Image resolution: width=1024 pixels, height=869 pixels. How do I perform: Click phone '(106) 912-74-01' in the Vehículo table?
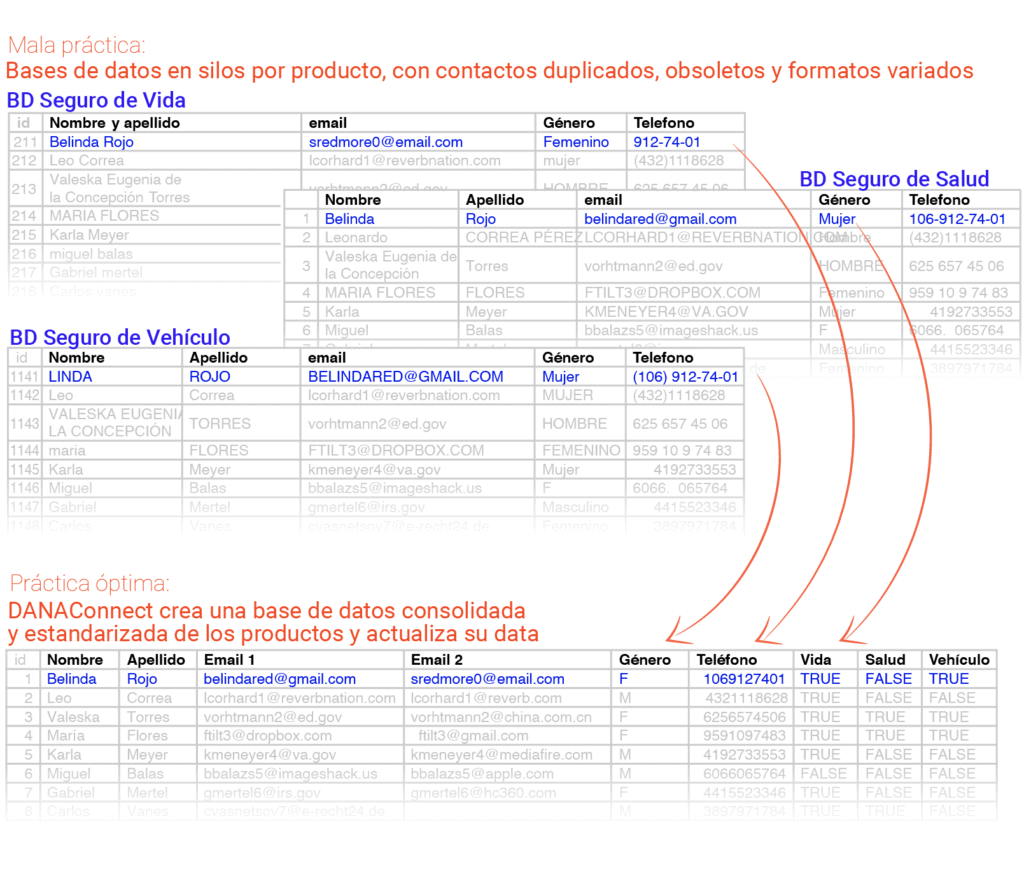coord(685,376)
